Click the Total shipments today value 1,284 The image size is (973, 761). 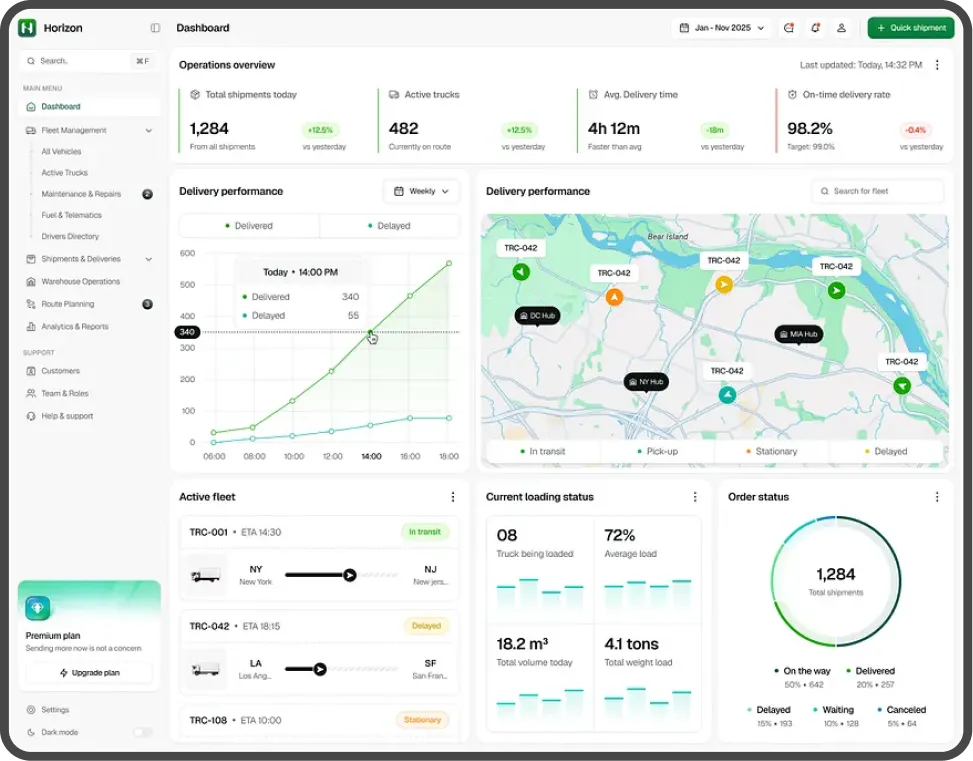209,128
